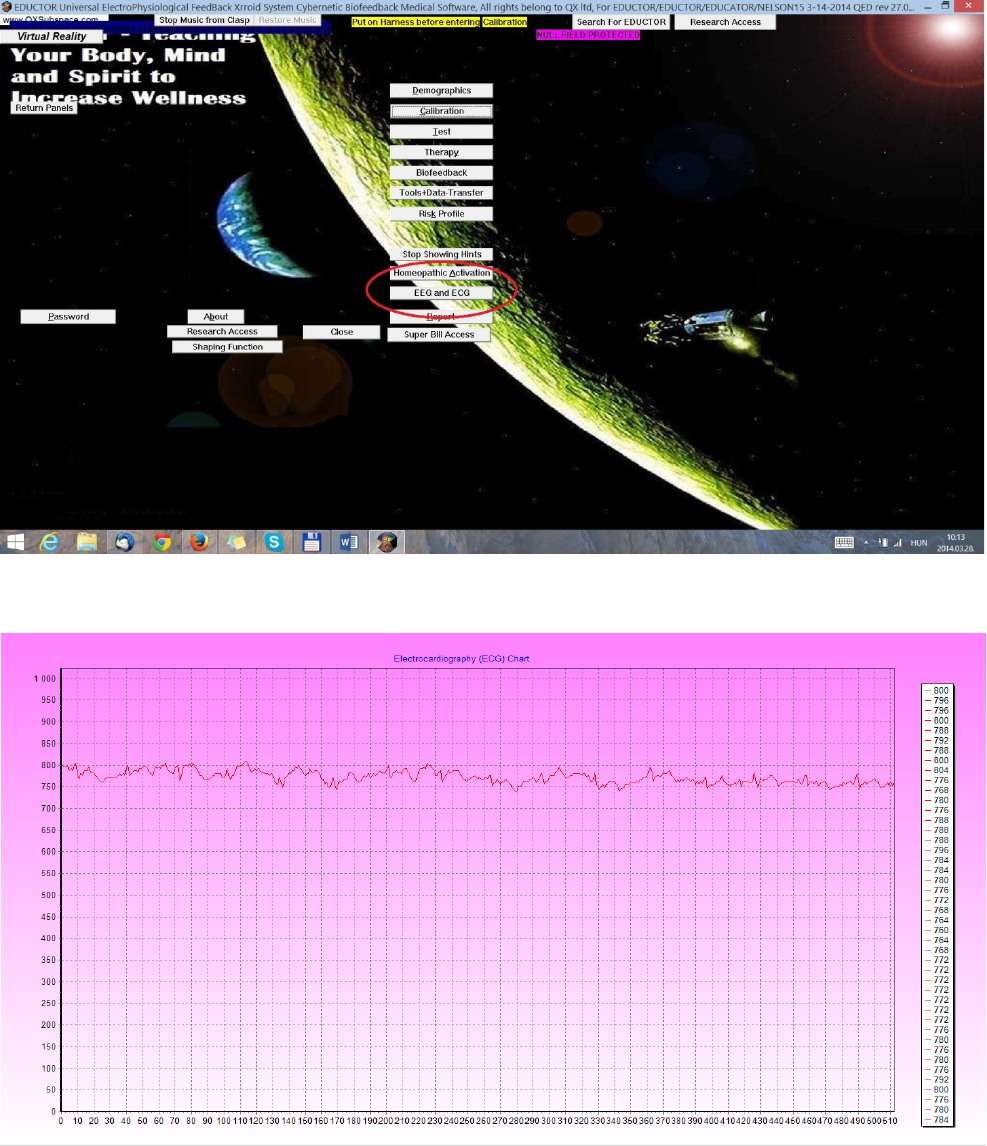The image size is (987, 1146).
Task: Click Stop Music from Clasp
Action: (x=204, y=20)
